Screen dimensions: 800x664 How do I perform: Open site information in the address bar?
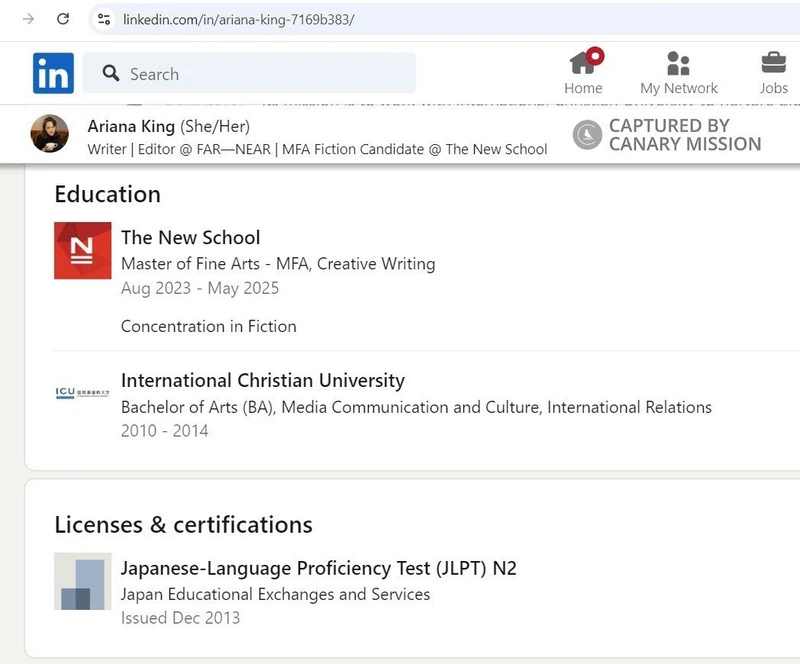103,18
